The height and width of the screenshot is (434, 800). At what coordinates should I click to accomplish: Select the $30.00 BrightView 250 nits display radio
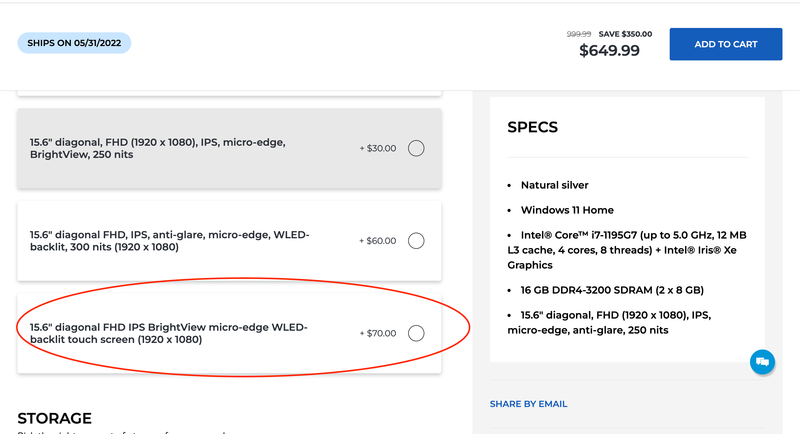tap(416, 148)
